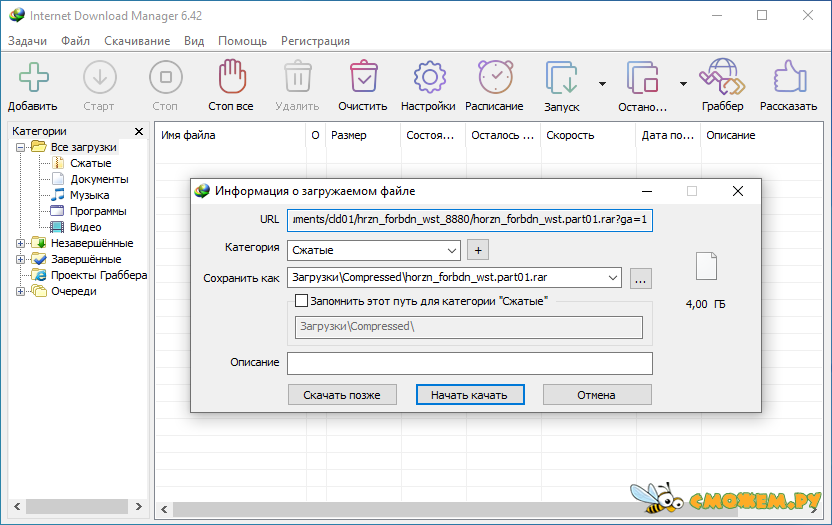832x525 pixels.
Task: Click the categories panel scroll right arrow
Action: click(x=138, y=506)
